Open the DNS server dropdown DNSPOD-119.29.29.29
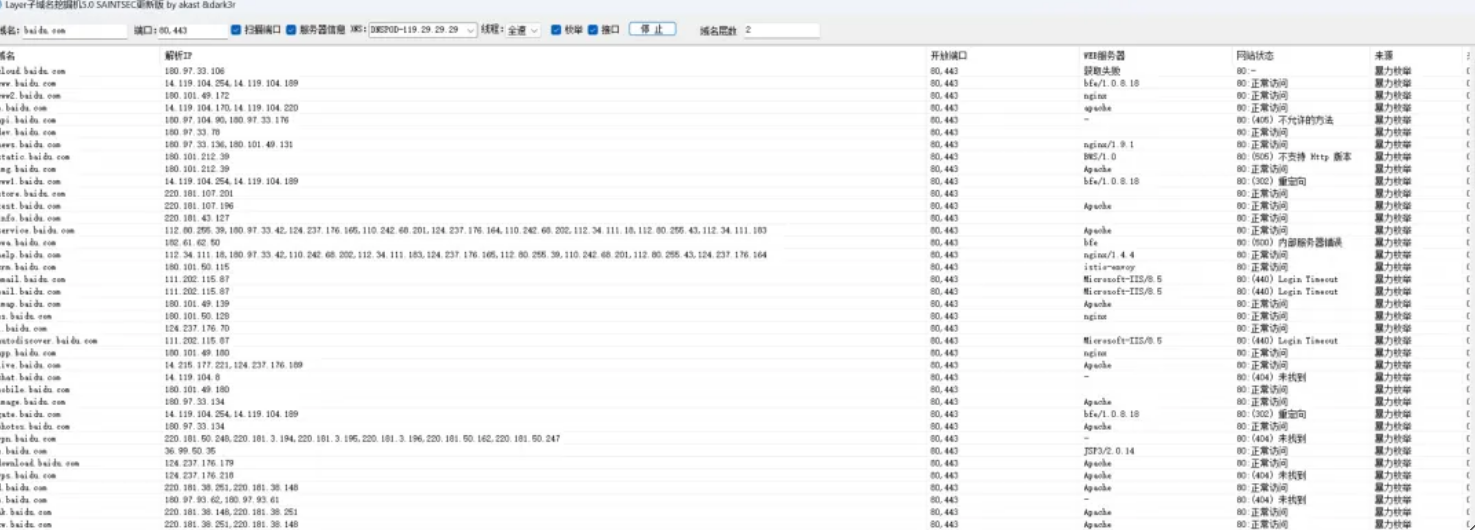The image size is (1475, 530). tap(422, 30)
